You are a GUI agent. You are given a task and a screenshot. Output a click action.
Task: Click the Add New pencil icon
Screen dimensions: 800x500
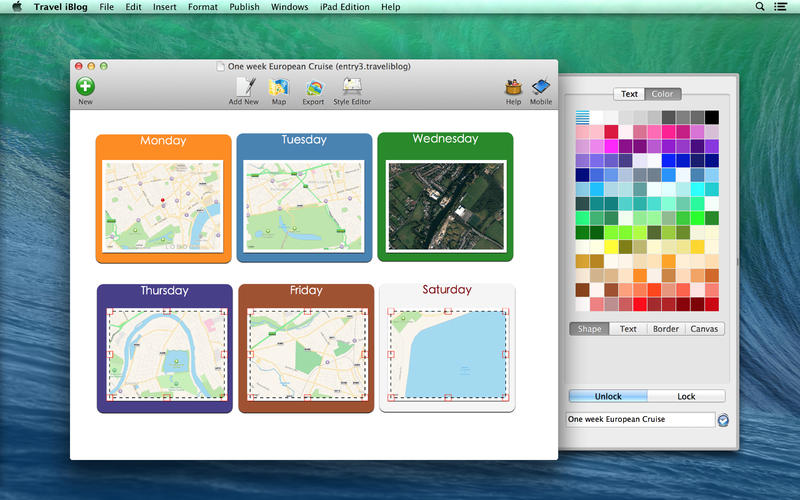tap(245, 87)
